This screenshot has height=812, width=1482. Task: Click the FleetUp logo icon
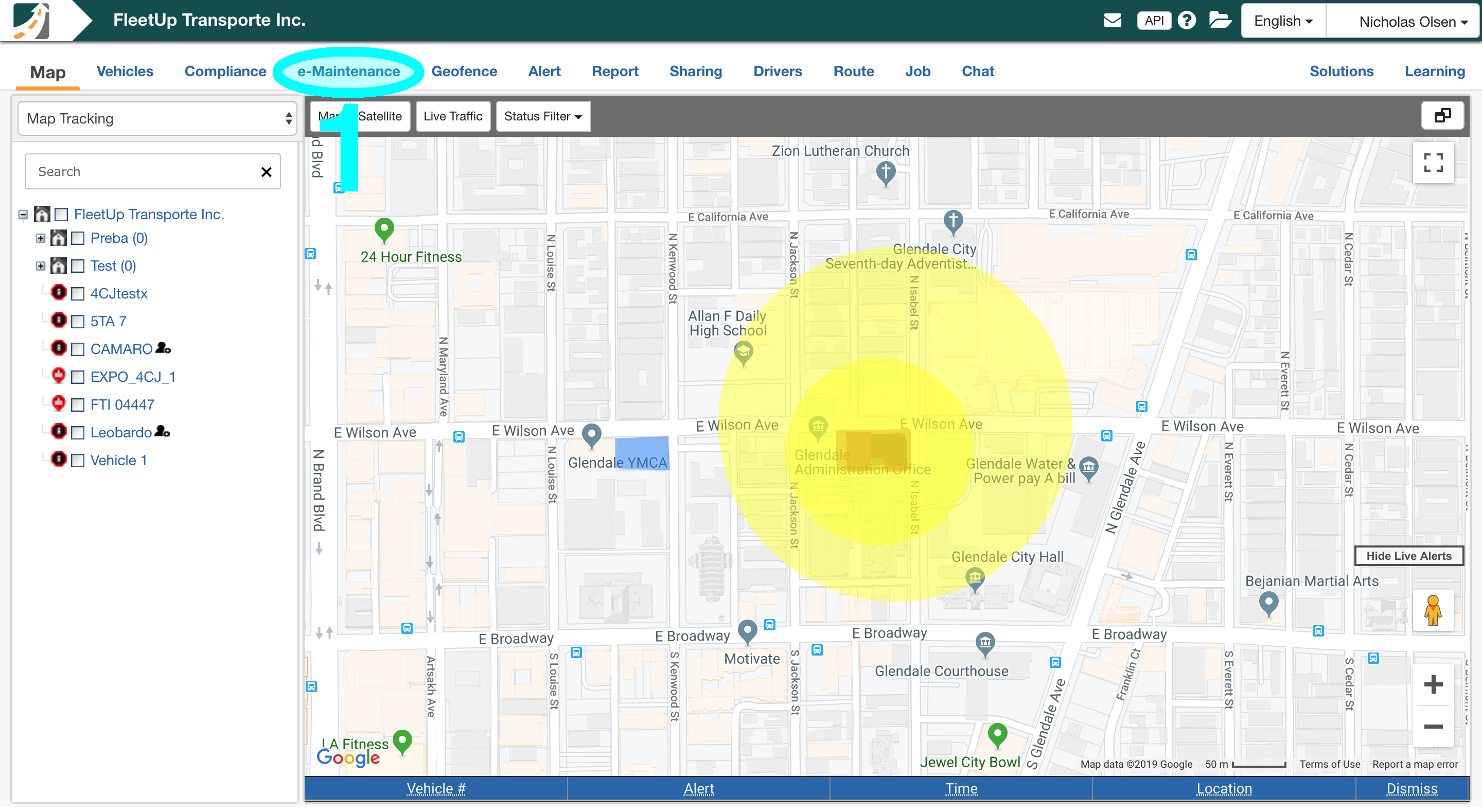coord(31,21)
